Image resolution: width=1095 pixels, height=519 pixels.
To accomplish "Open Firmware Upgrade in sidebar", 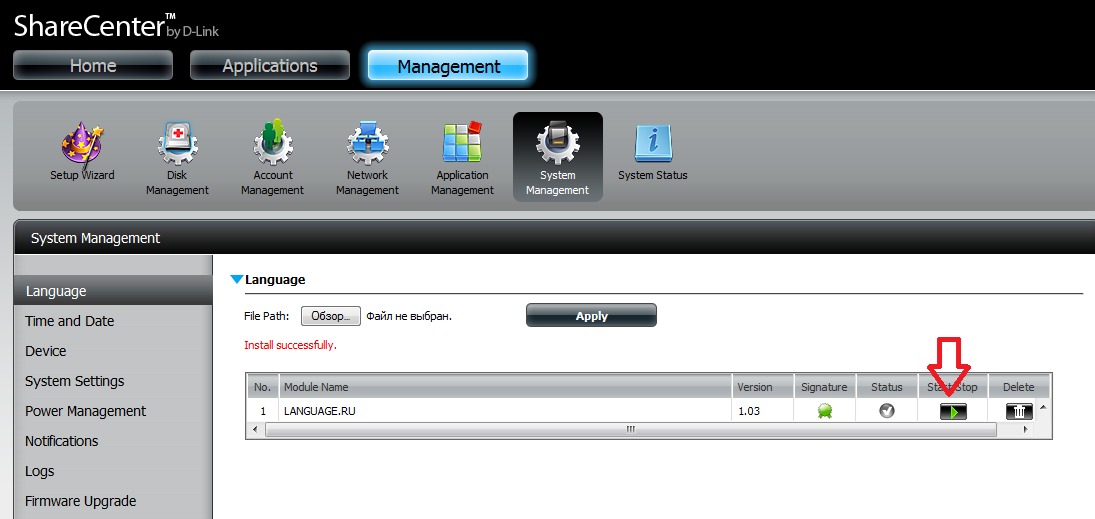I will point(81,501).
